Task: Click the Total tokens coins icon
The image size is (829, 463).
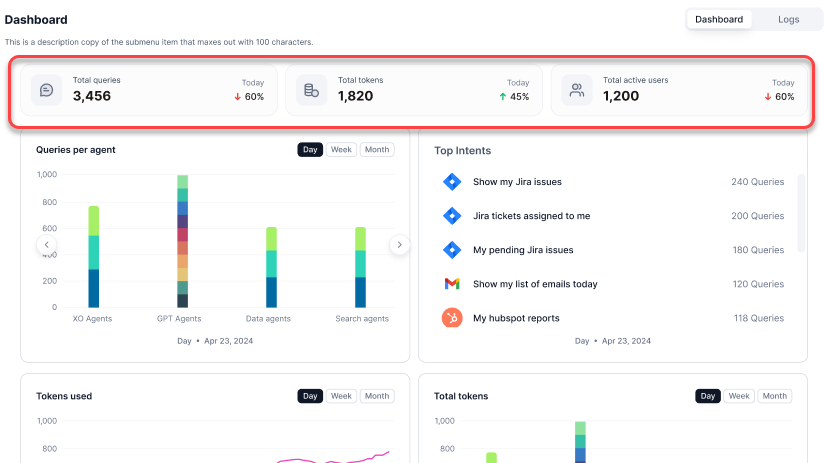Action: (x=311, y=90)
